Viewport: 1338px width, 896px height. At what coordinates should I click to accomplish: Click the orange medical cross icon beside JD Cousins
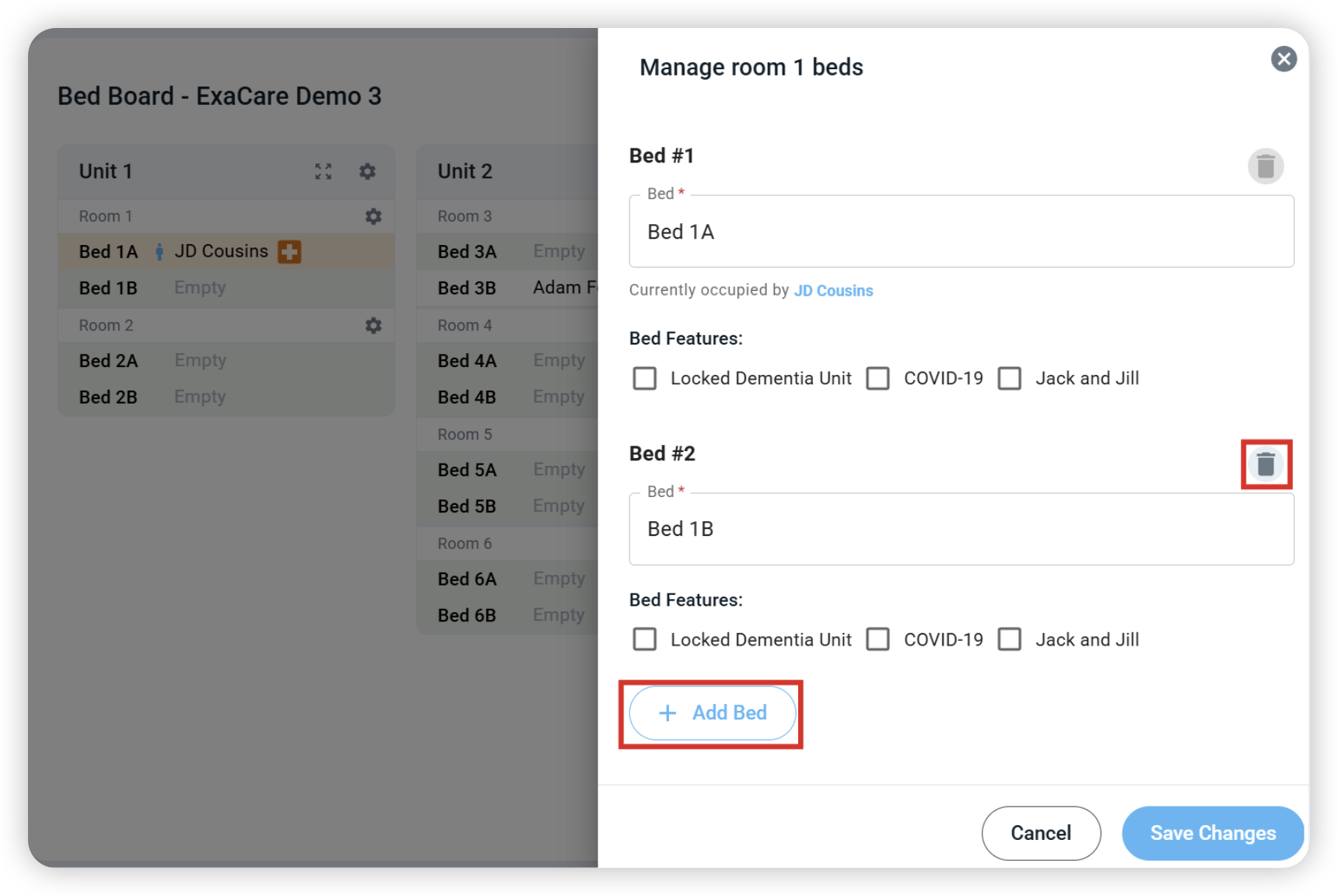289,251
